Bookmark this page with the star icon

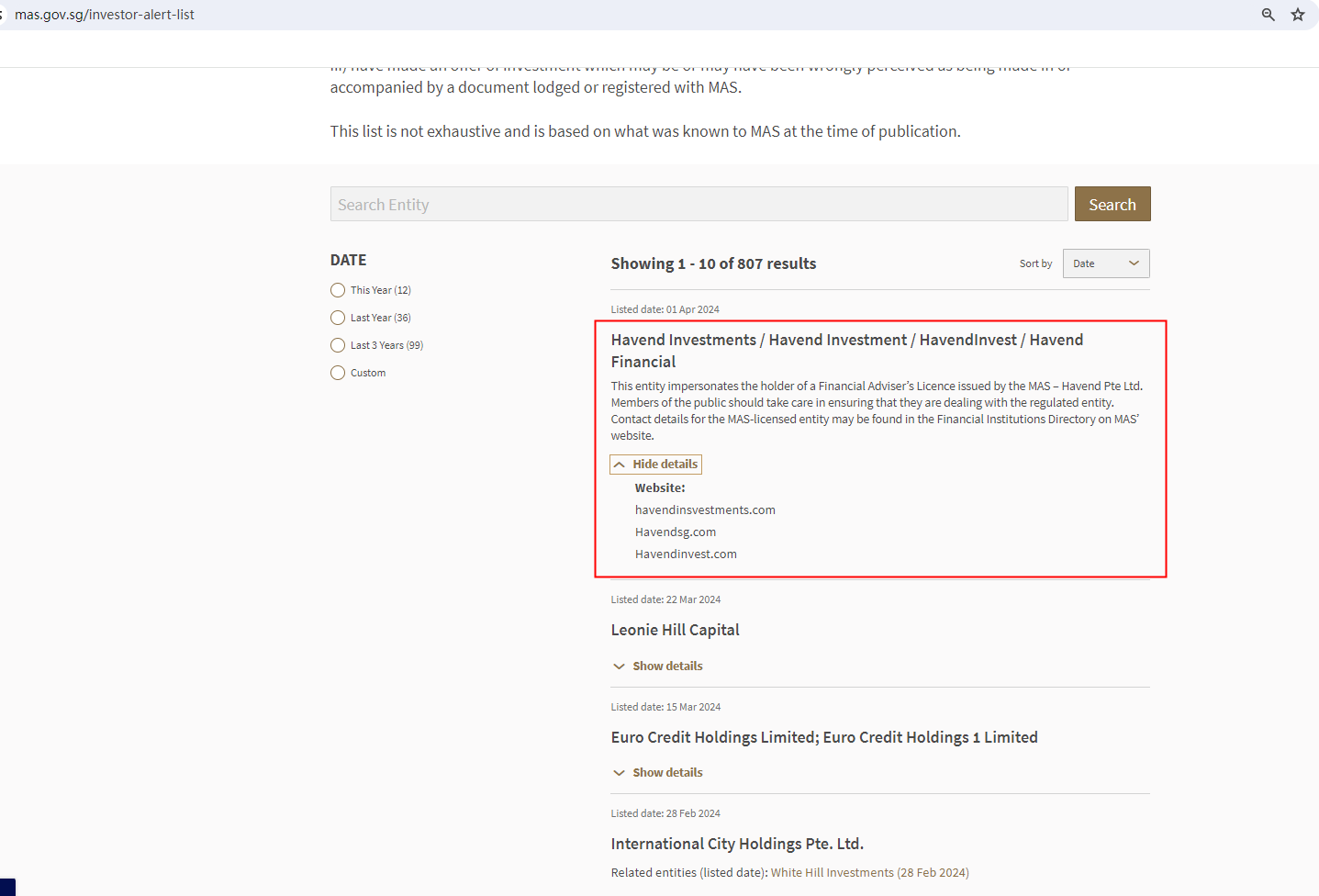(1297, 15)
